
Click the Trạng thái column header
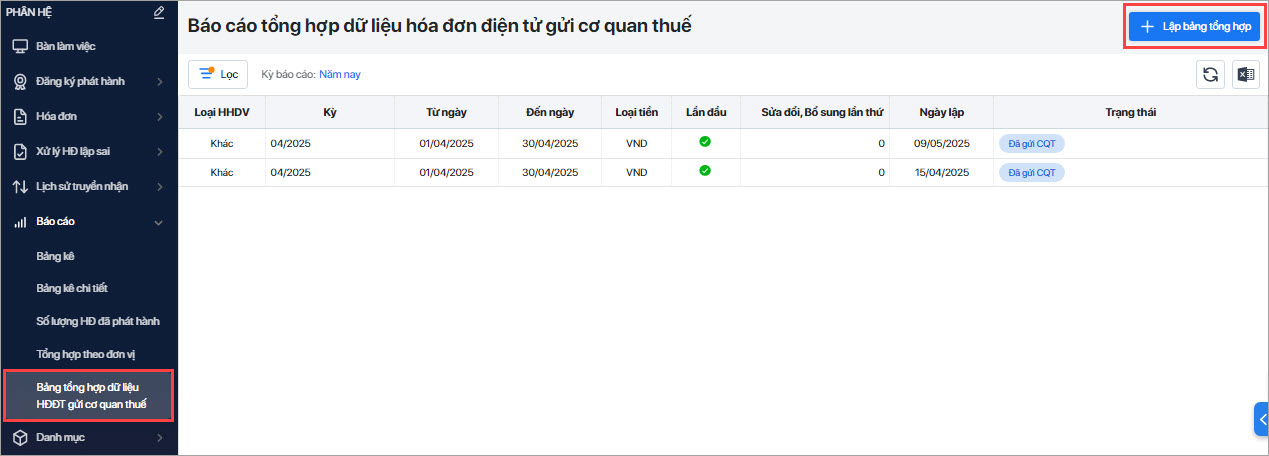pos(1131,113)
